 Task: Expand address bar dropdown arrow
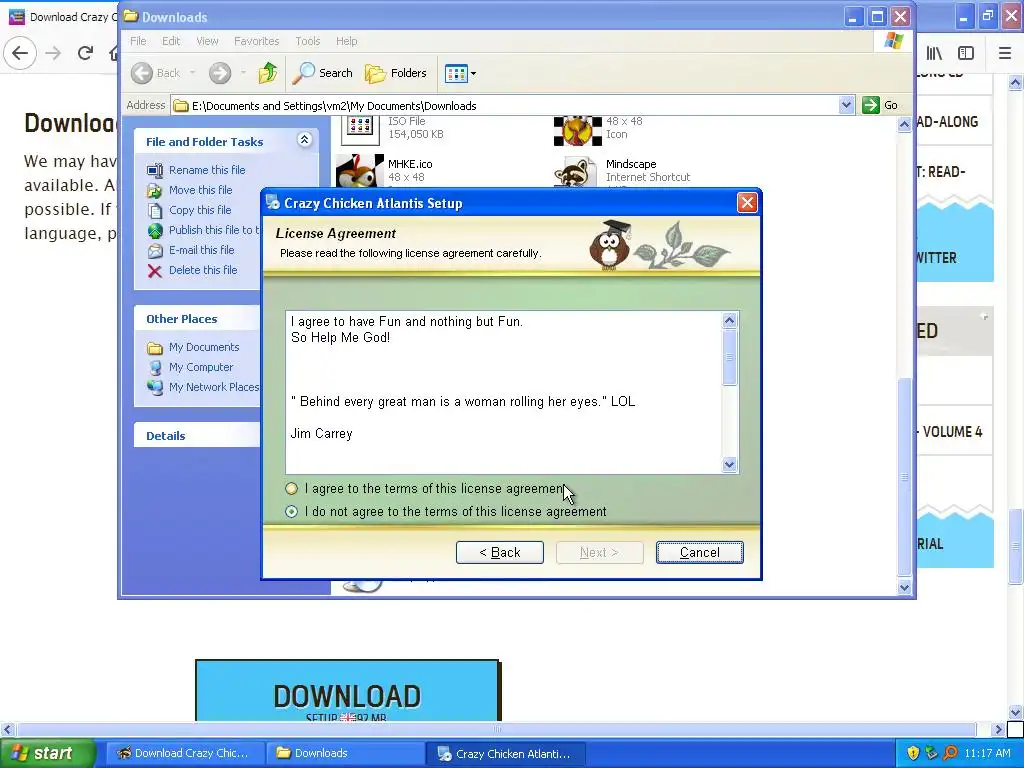[x=846, y=105]
